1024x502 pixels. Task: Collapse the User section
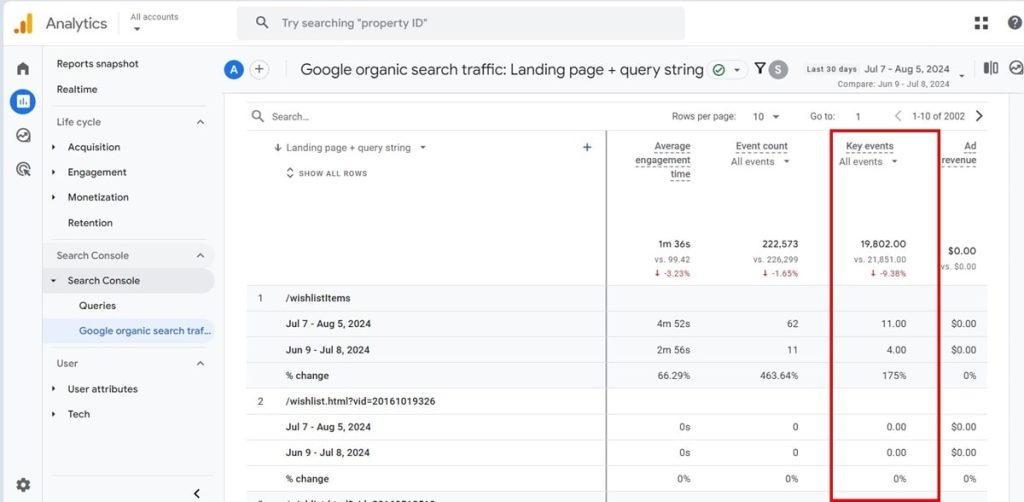pyautogui.click(x=200, y=363)
